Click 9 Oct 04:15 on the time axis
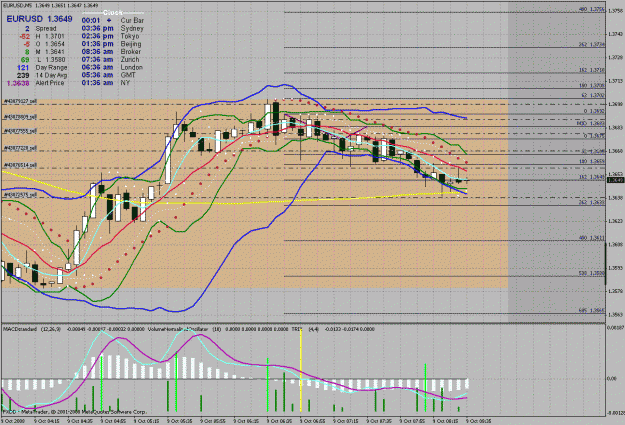The image size is (625, 425). coord(47,421)
